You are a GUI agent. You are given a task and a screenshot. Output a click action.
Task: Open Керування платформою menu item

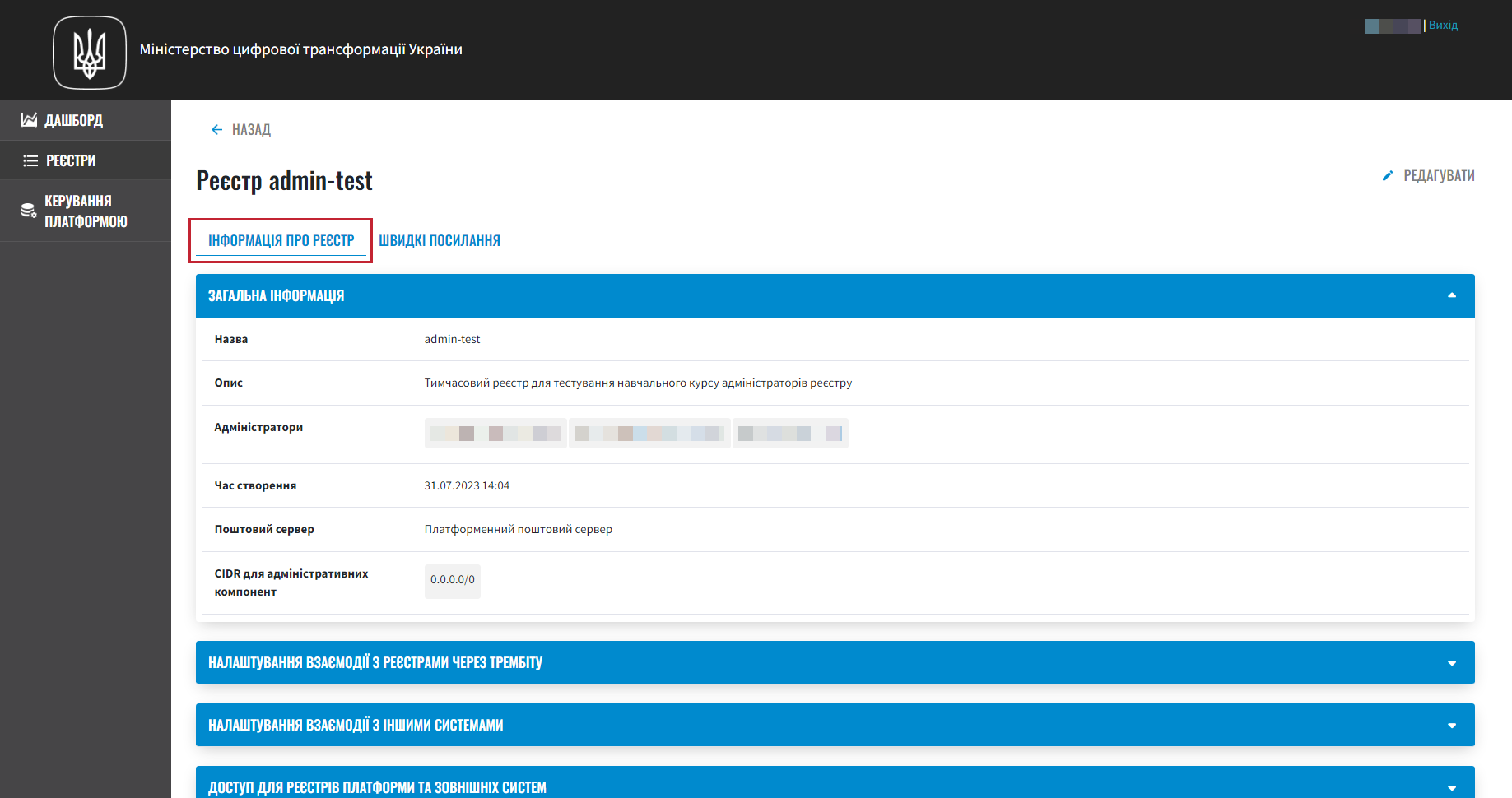pyautogui.click(x=86, y=211)
